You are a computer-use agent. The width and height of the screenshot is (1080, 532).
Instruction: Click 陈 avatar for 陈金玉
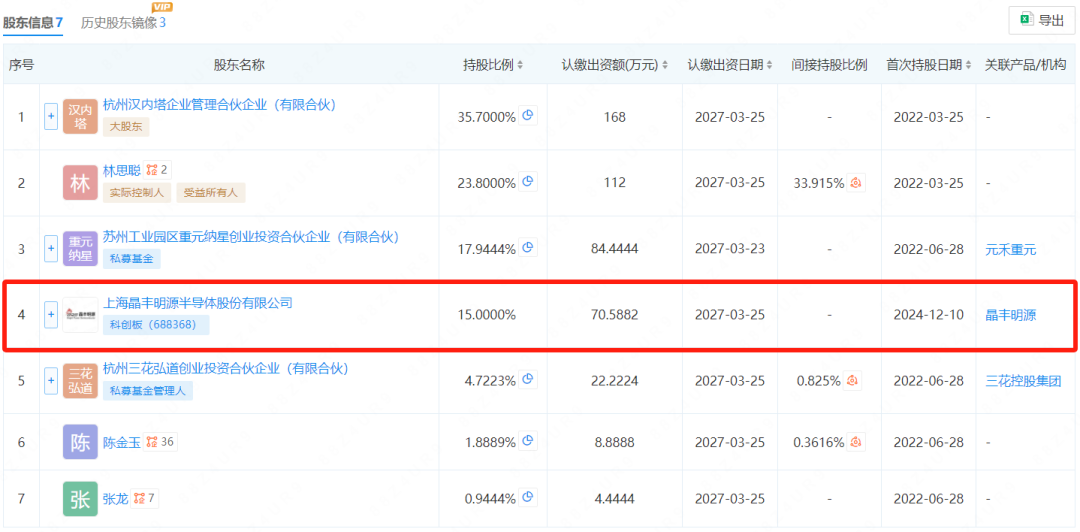point(80,442)
